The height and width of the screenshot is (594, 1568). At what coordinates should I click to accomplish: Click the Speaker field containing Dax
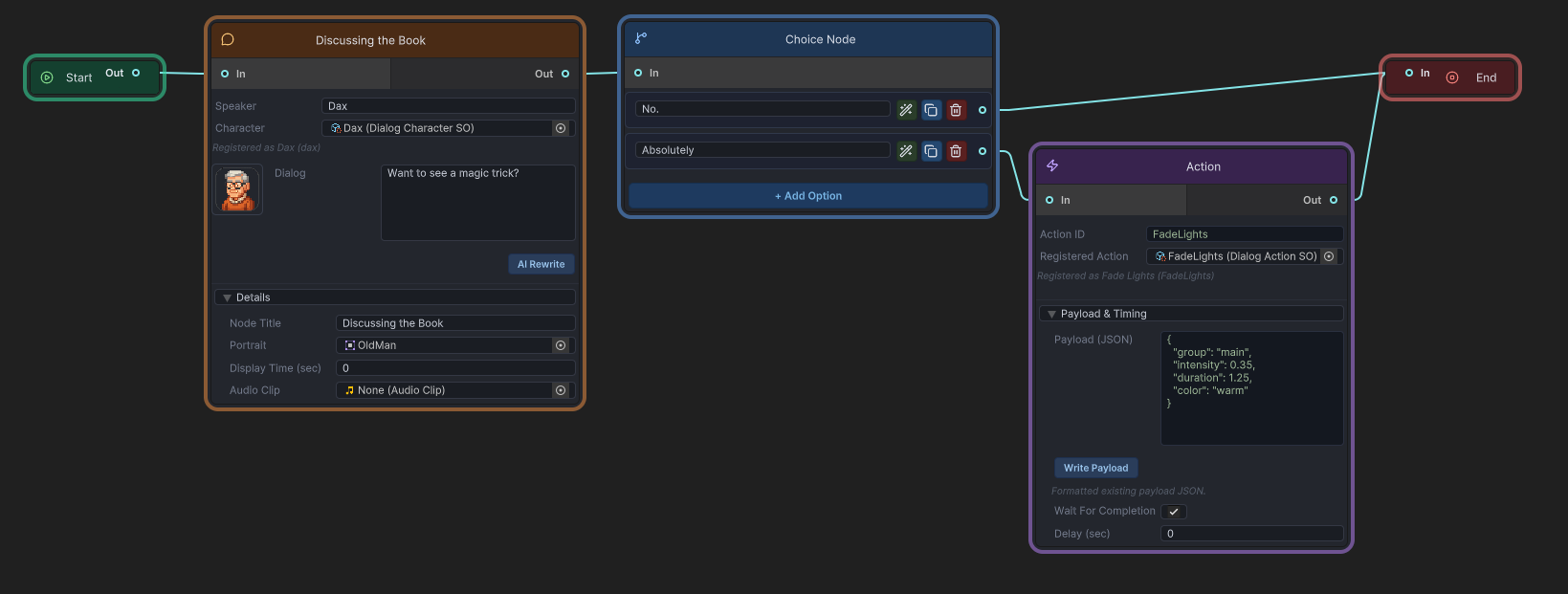click(x=449, y=106)
